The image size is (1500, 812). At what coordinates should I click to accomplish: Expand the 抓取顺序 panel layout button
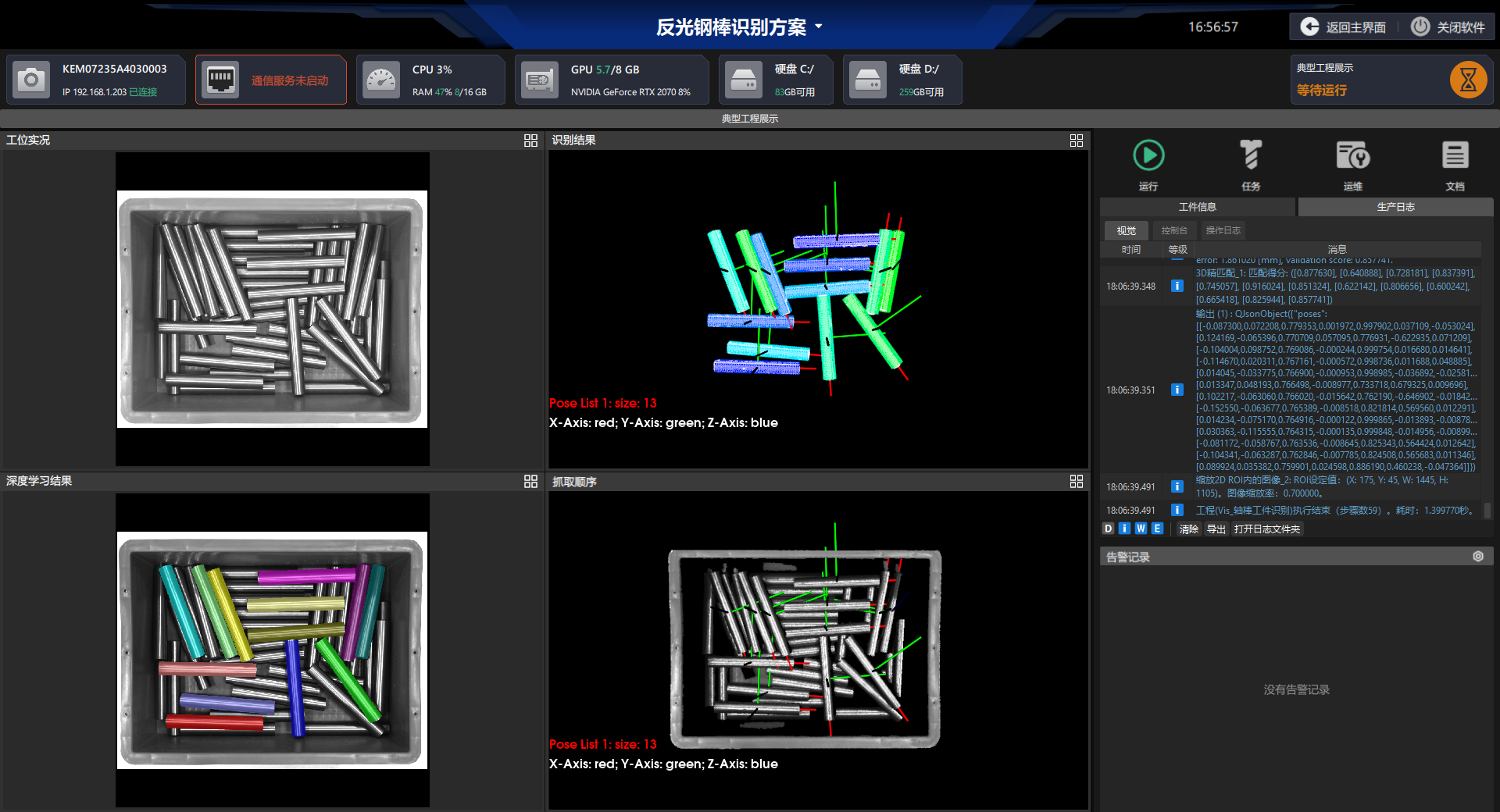click(x=1076, y=482)
